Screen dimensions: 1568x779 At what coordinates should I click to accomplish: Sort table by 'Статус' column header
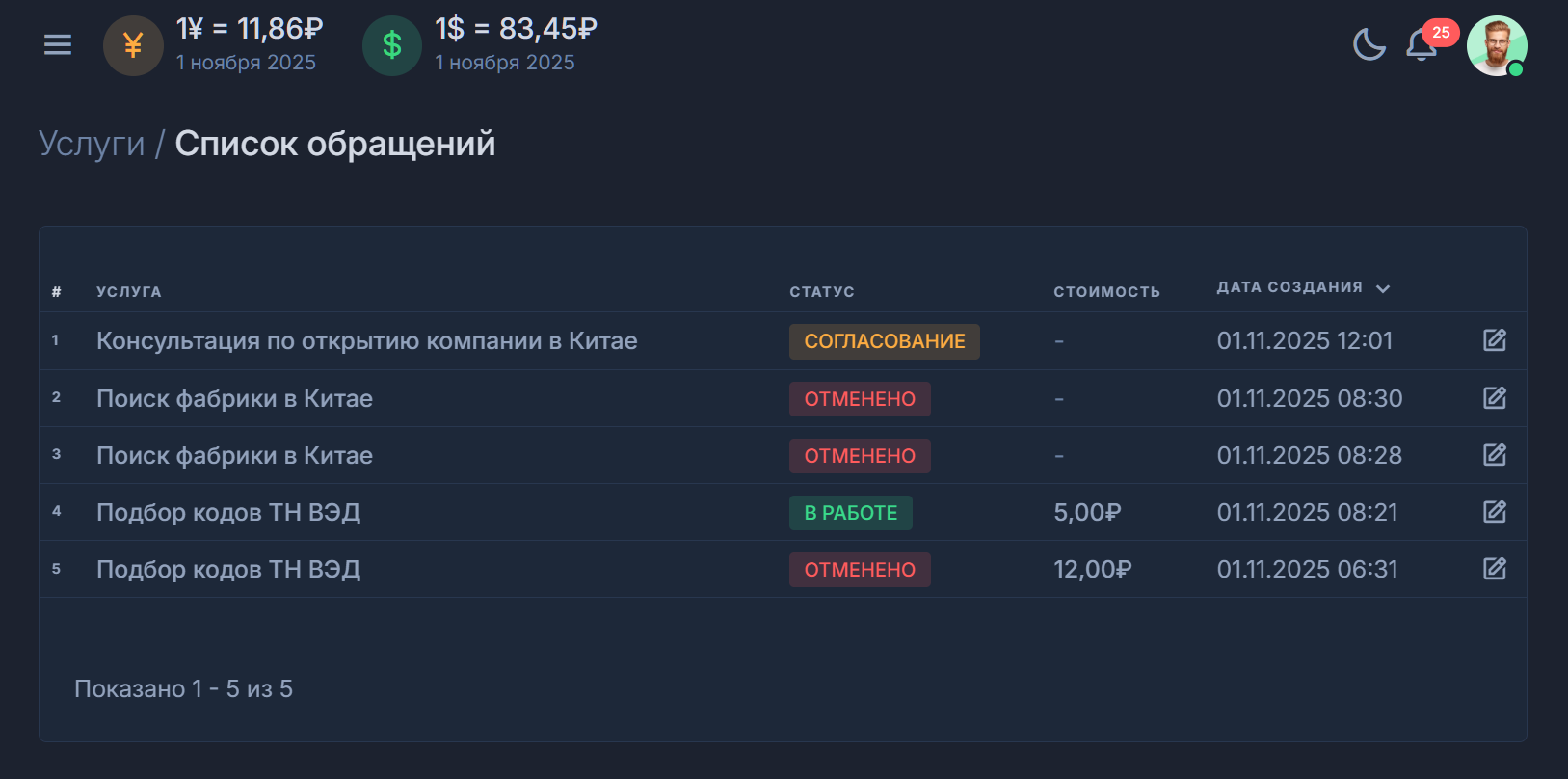tap(821, 292)
